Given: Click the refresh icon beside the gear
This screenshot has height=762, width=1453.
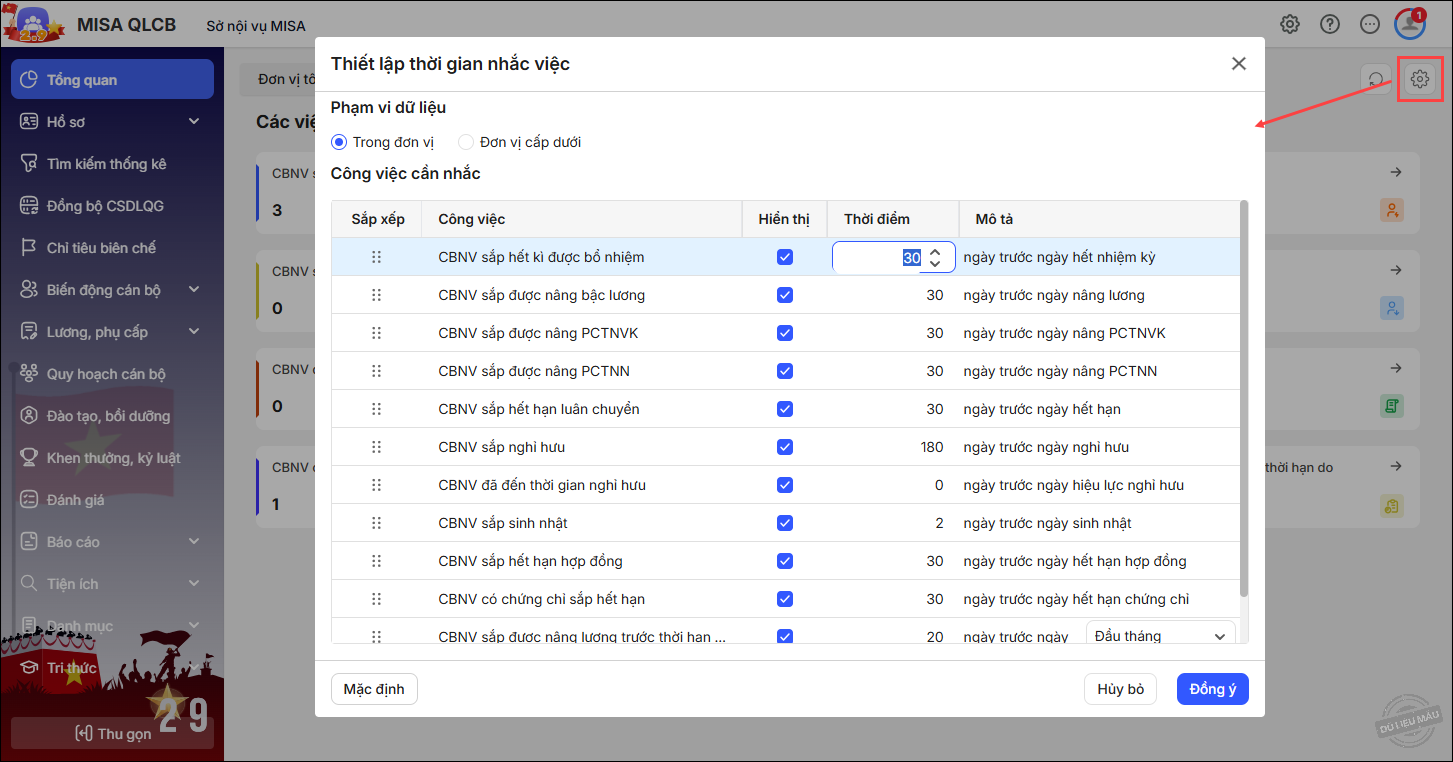Looking at the screenshot, I should pyautogui.click(x=1377, y=79).
